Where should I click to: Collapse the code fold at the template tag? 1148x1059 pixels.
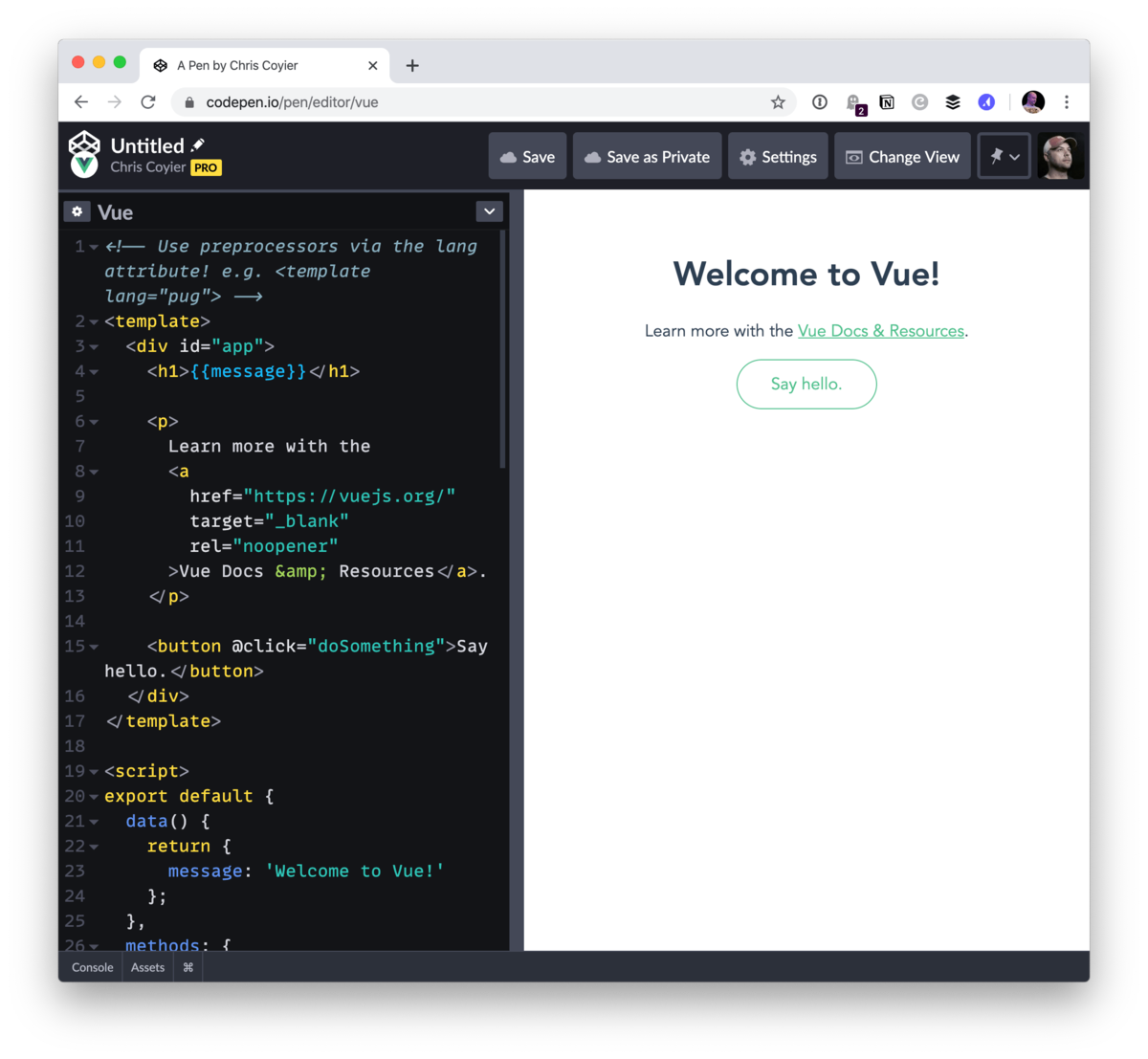93,320
